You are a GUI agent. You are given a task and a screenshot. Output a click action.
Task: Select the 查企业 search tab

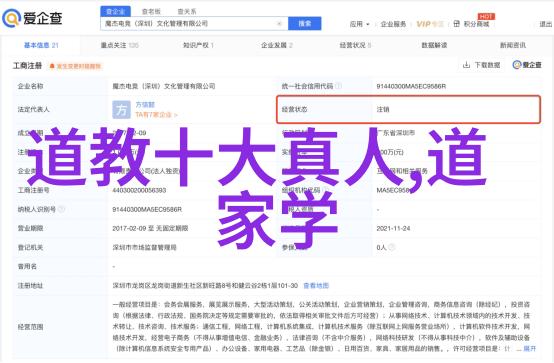click(x=116, y=12)
